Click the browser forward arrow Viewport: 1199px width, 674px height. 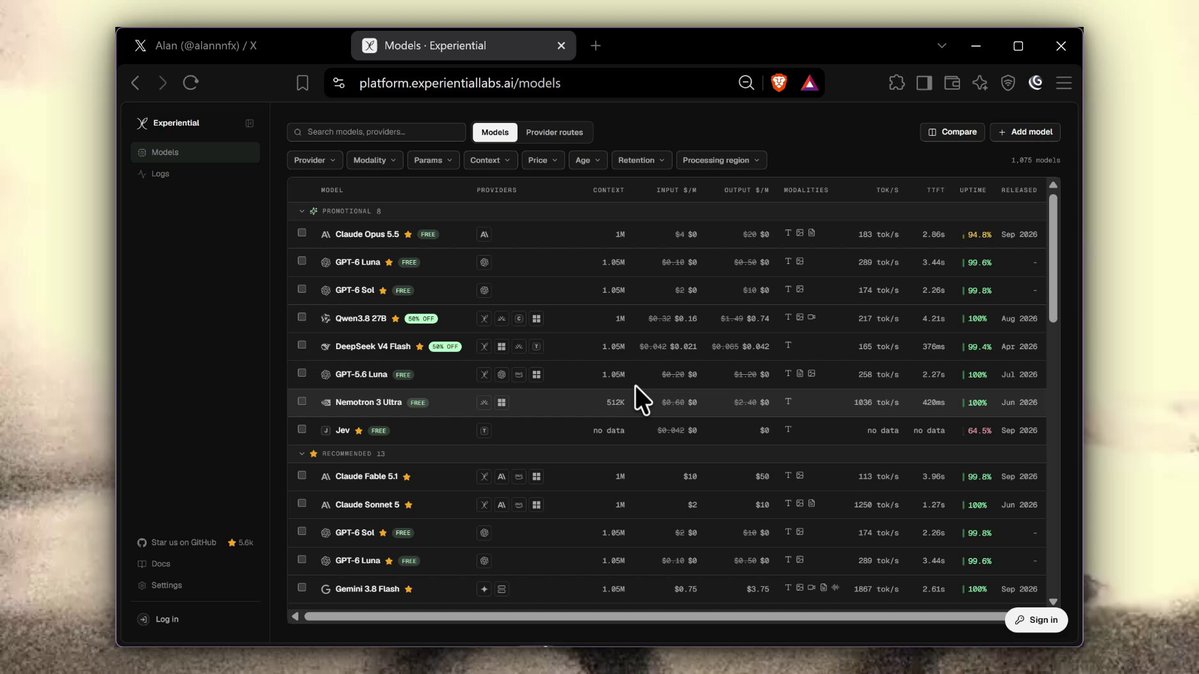tap(163, 83)
